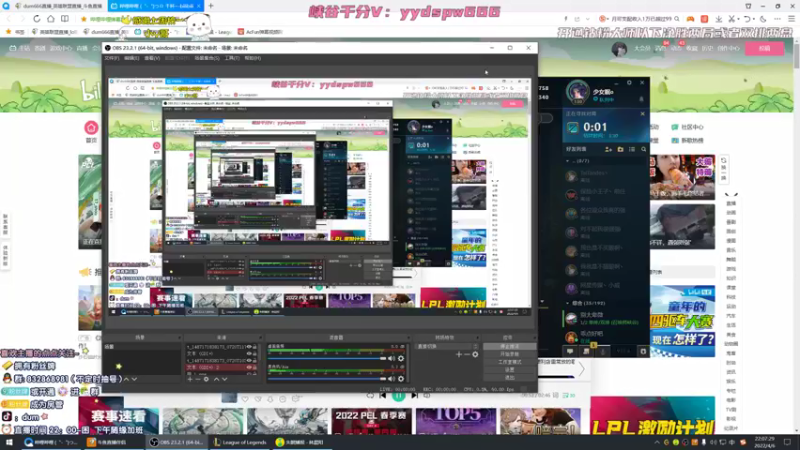Mute first audio mixer channel speaker
The width and height of the screenshot is (800, 450).
click(x=391, y=359)
